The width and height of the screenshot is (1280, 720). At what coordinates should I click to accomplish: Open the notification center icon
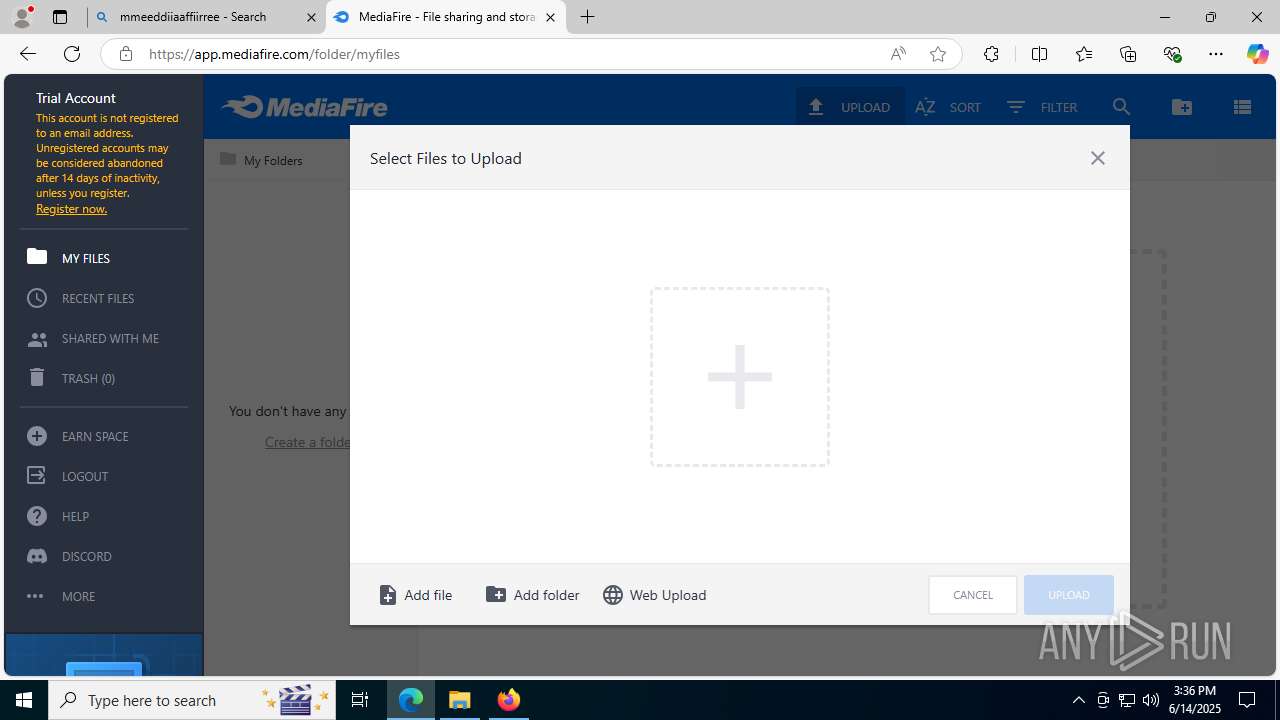pyautogui.click(x=1247, y=700)
